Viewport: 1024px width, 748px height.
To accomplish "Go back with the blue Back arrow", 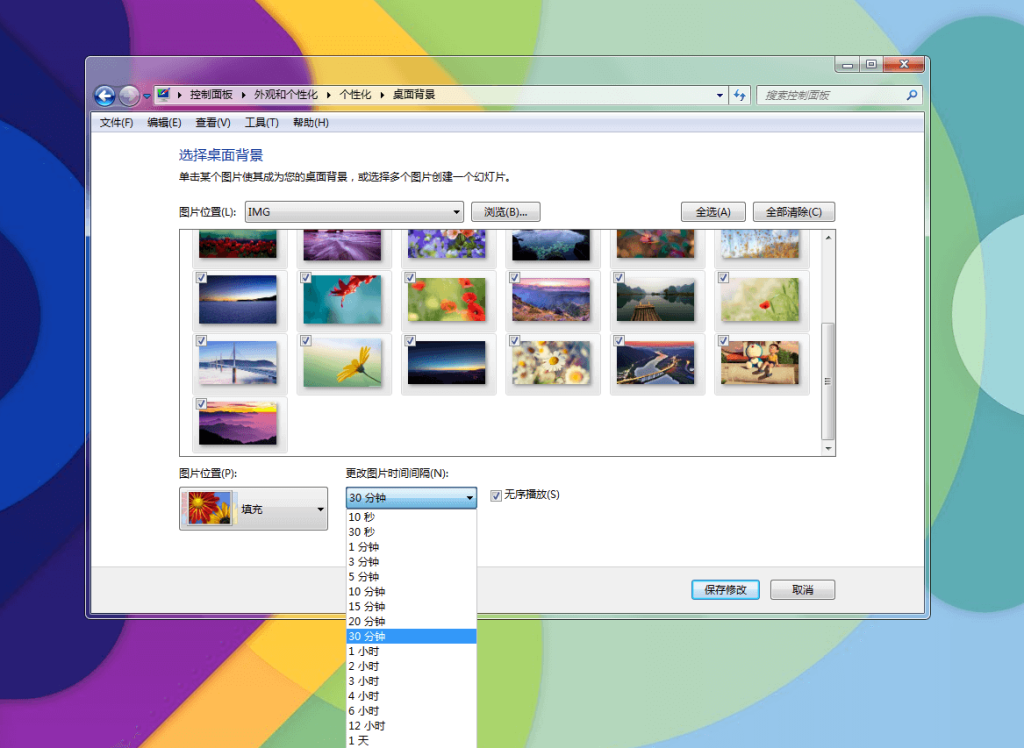I will [x=104, y=96].
